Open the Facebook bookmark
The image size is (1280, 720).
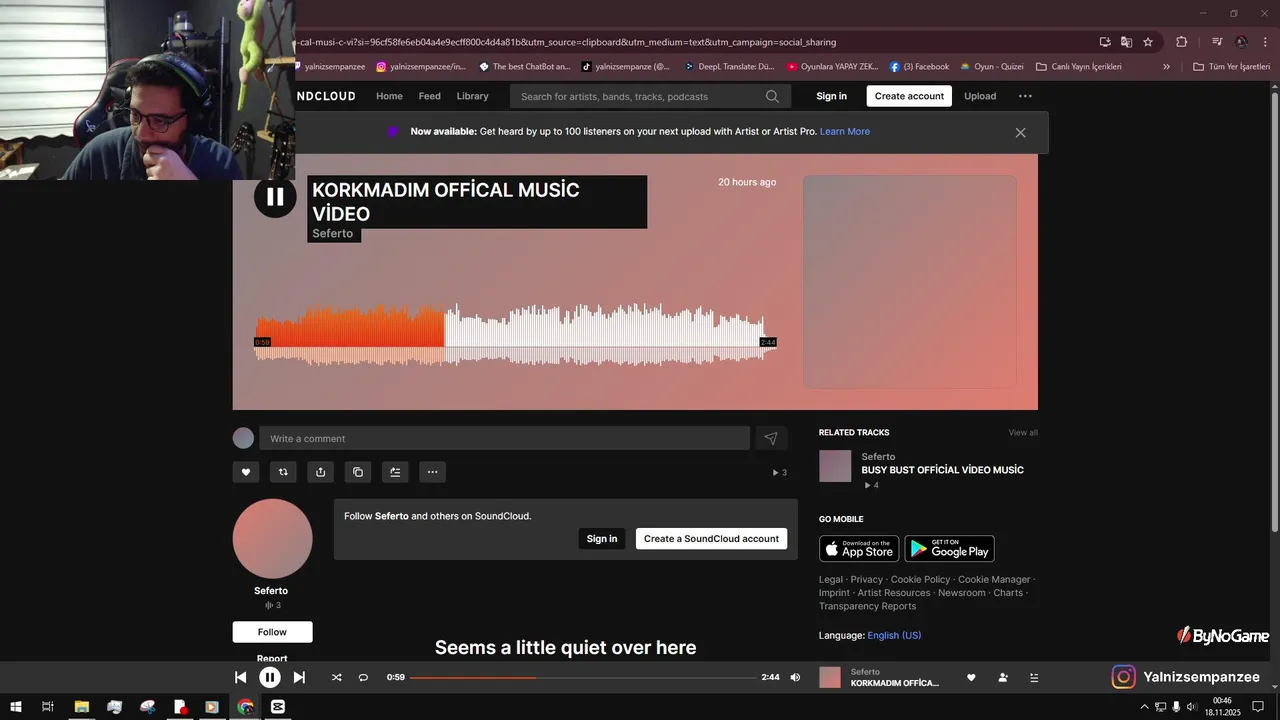point(919,67)
